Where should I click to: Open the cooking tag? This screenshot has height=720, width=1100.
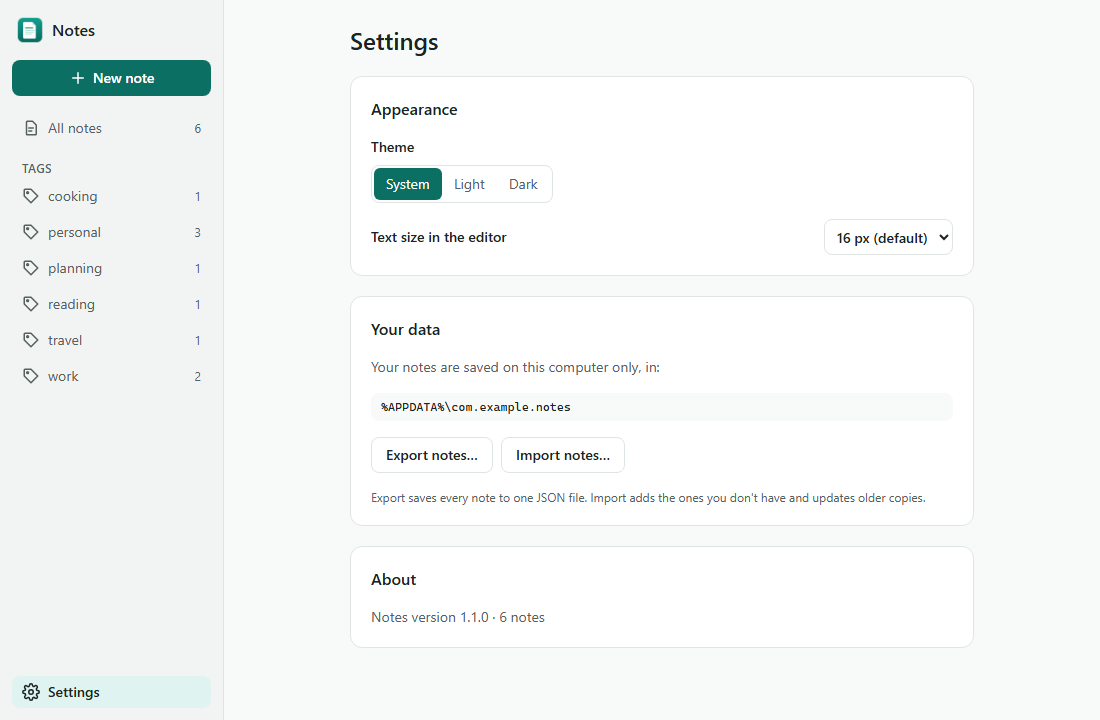(x=112, y=196)
